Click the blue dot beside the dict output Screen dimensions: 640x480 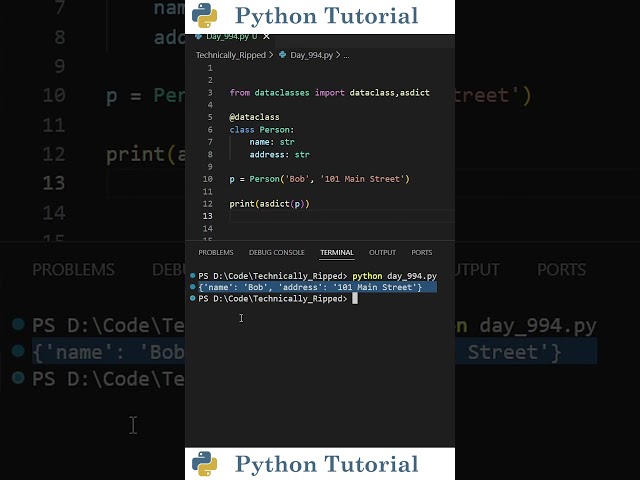tap(193, 287)
